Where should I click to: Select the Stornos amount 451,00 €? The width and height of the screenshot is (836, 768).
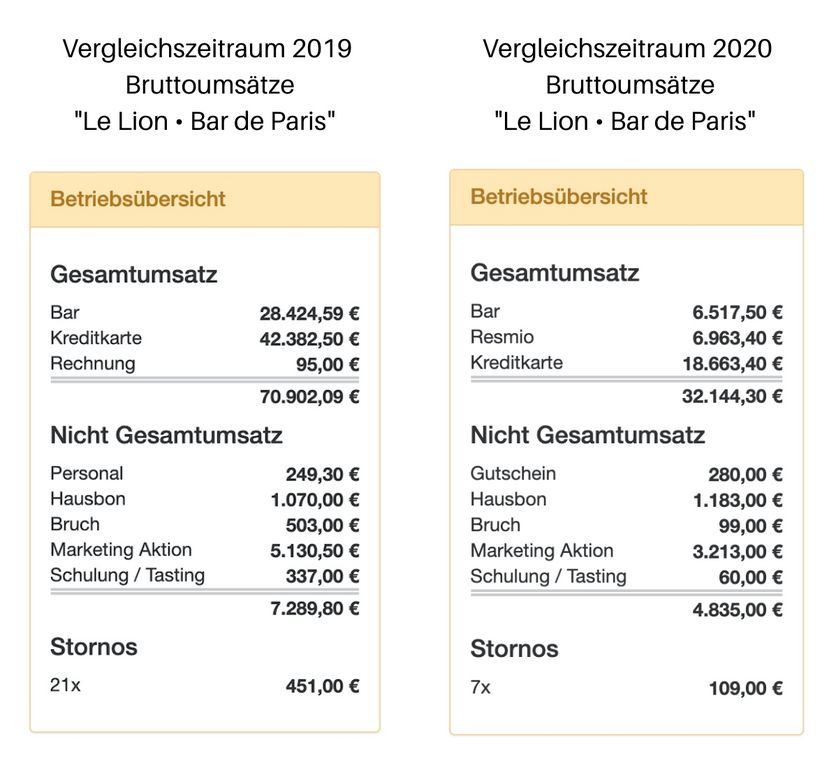click(x=323, y=685)
